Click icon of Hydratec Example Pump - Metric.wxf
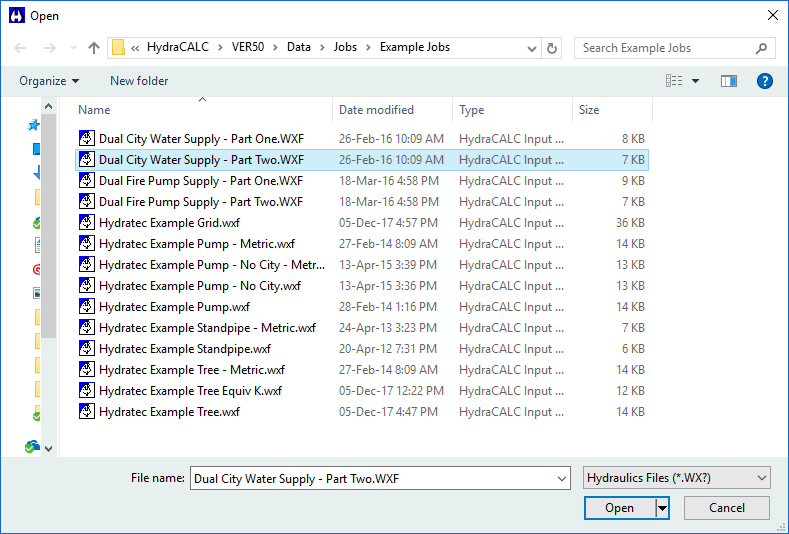 (87, 244)
